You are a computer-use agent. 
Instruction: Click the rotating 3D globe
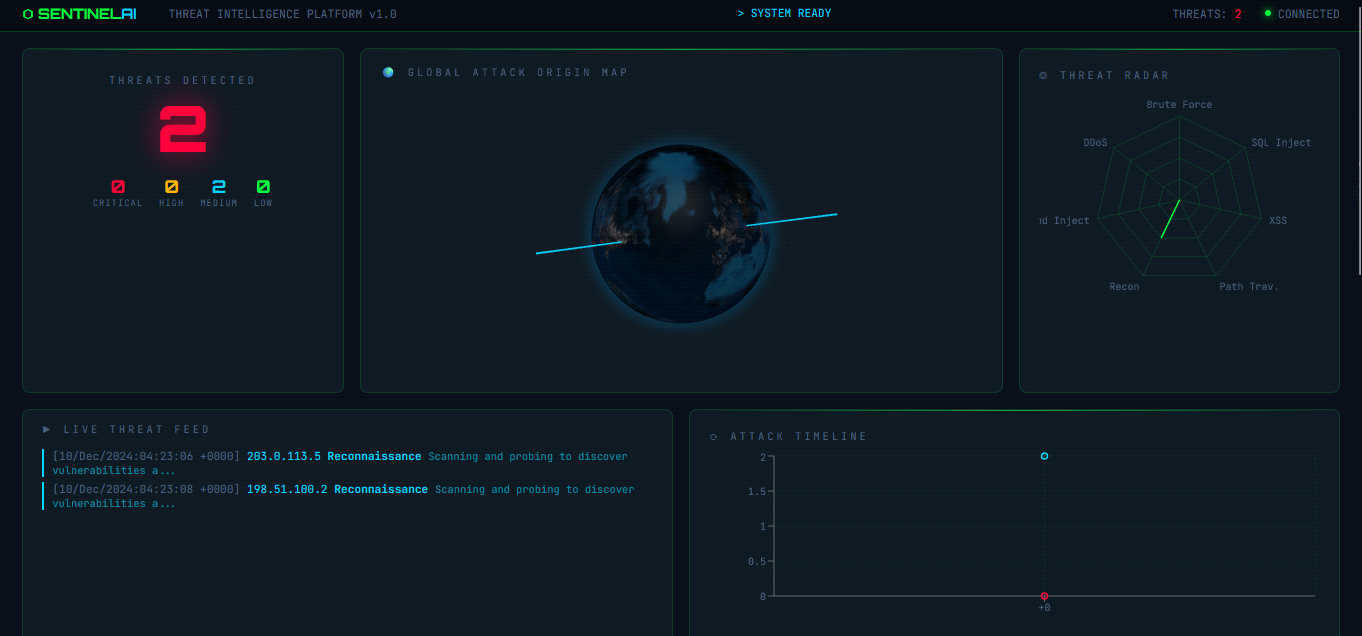(681, 232)
